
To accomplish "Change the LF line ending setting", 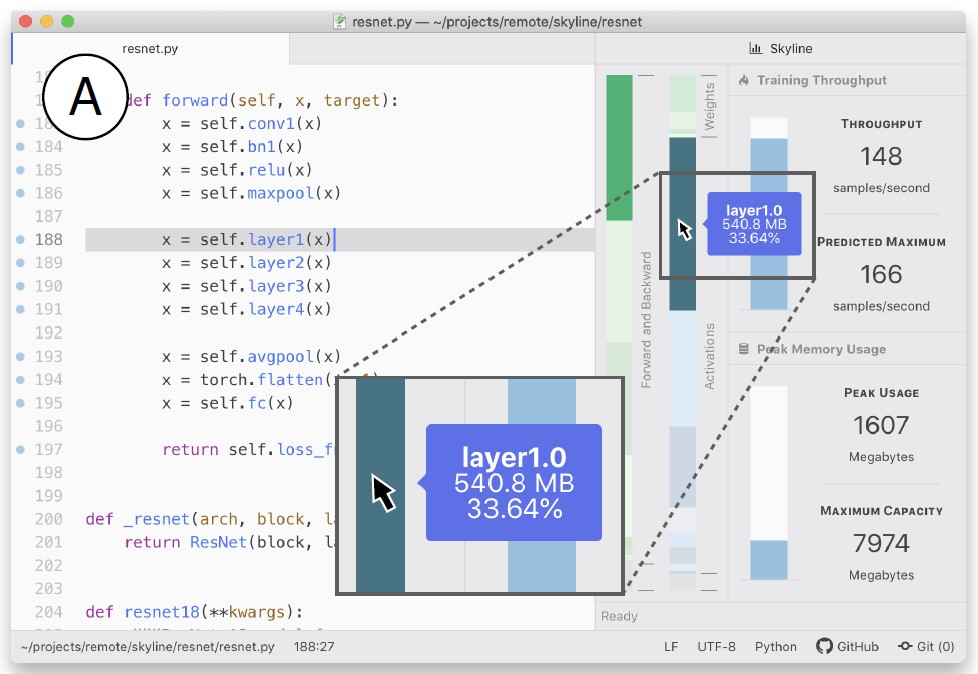I will coord(671,646).
